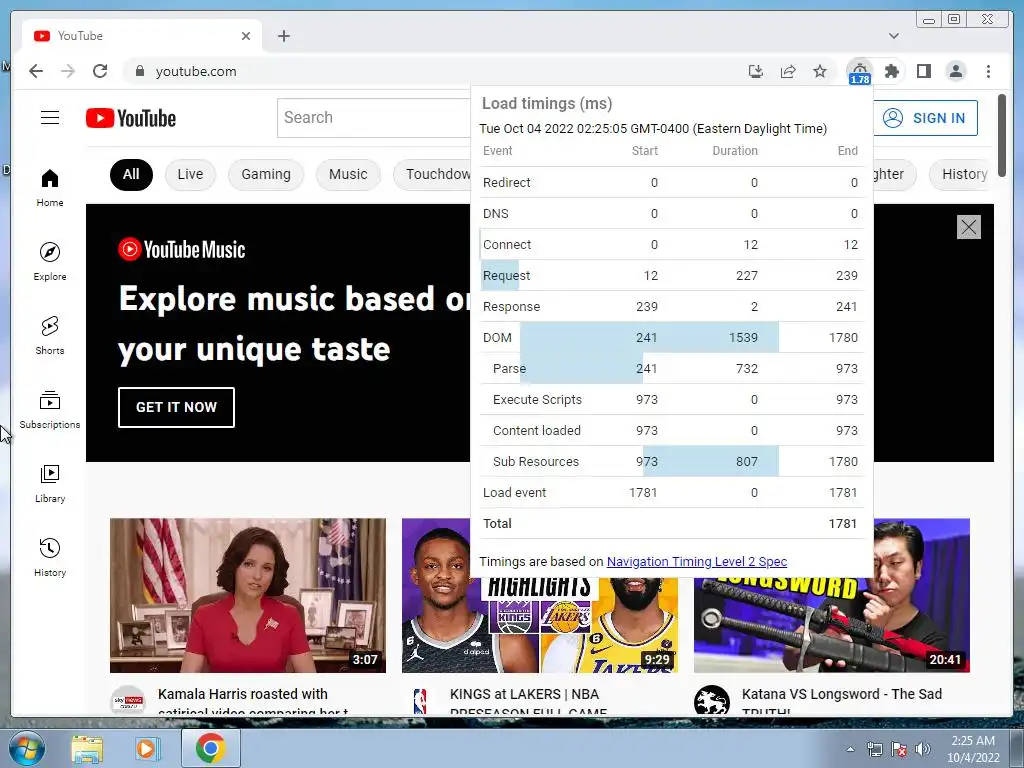The image size is (1024, 768).
Task: Open the Chrome three-dot menu
Action: [988, 71]
